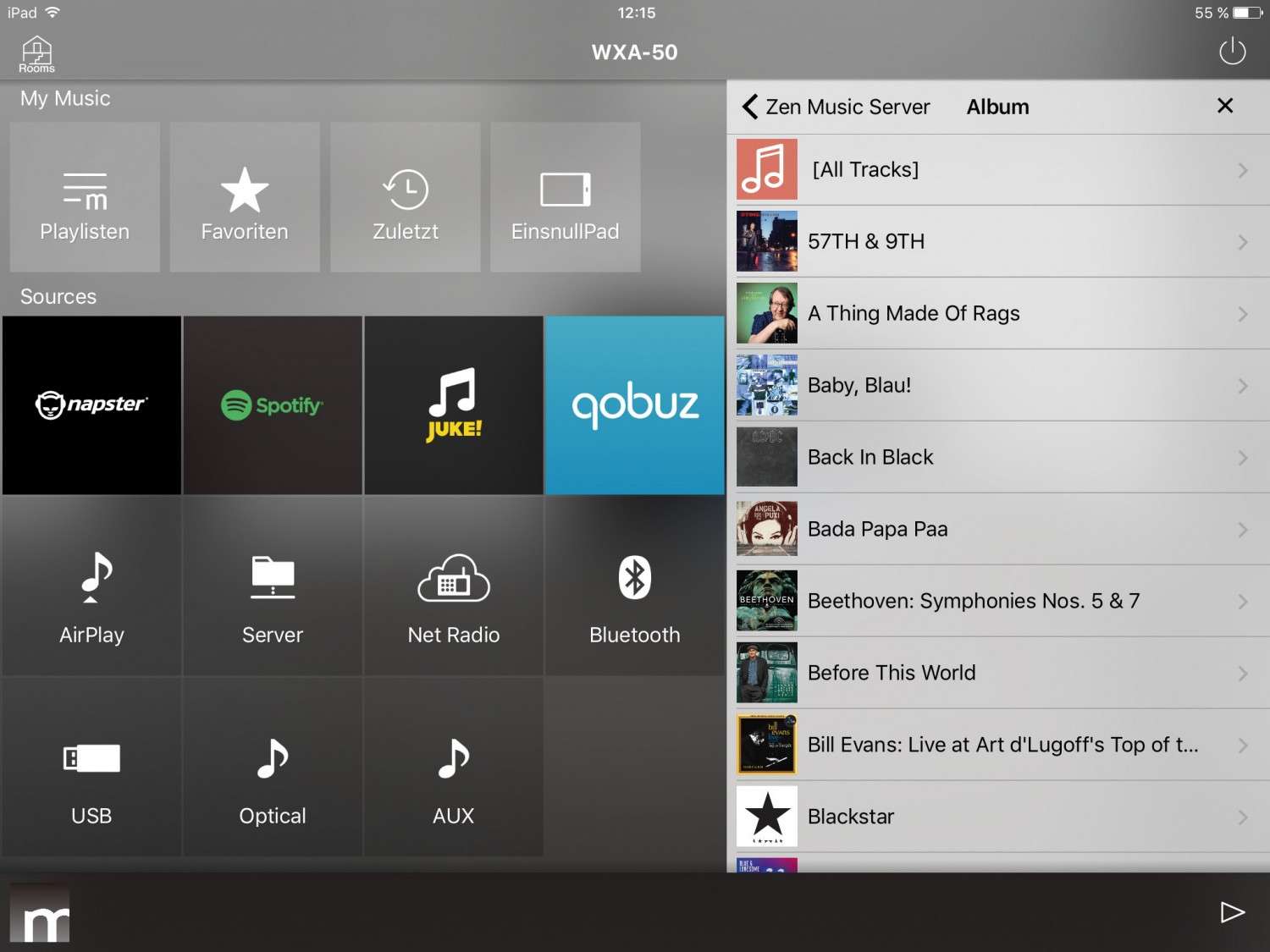Screen dimensions: 1270x952
Task: Open Beethoven: Symphonies Nos. 5 & 7
Action: tap(998, 601)
